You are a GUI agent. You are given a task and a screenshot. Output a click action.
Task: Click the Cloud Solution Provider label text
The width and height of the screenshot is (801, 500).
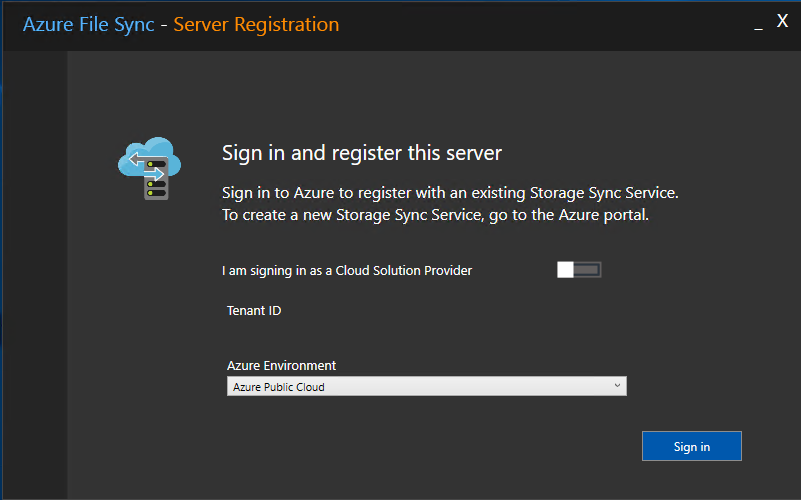347,270
